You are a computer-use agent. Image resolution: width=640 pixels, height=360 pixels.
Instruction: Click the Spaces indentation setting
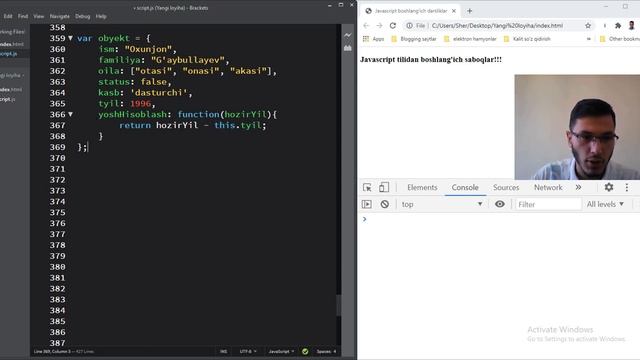[326, 351]
